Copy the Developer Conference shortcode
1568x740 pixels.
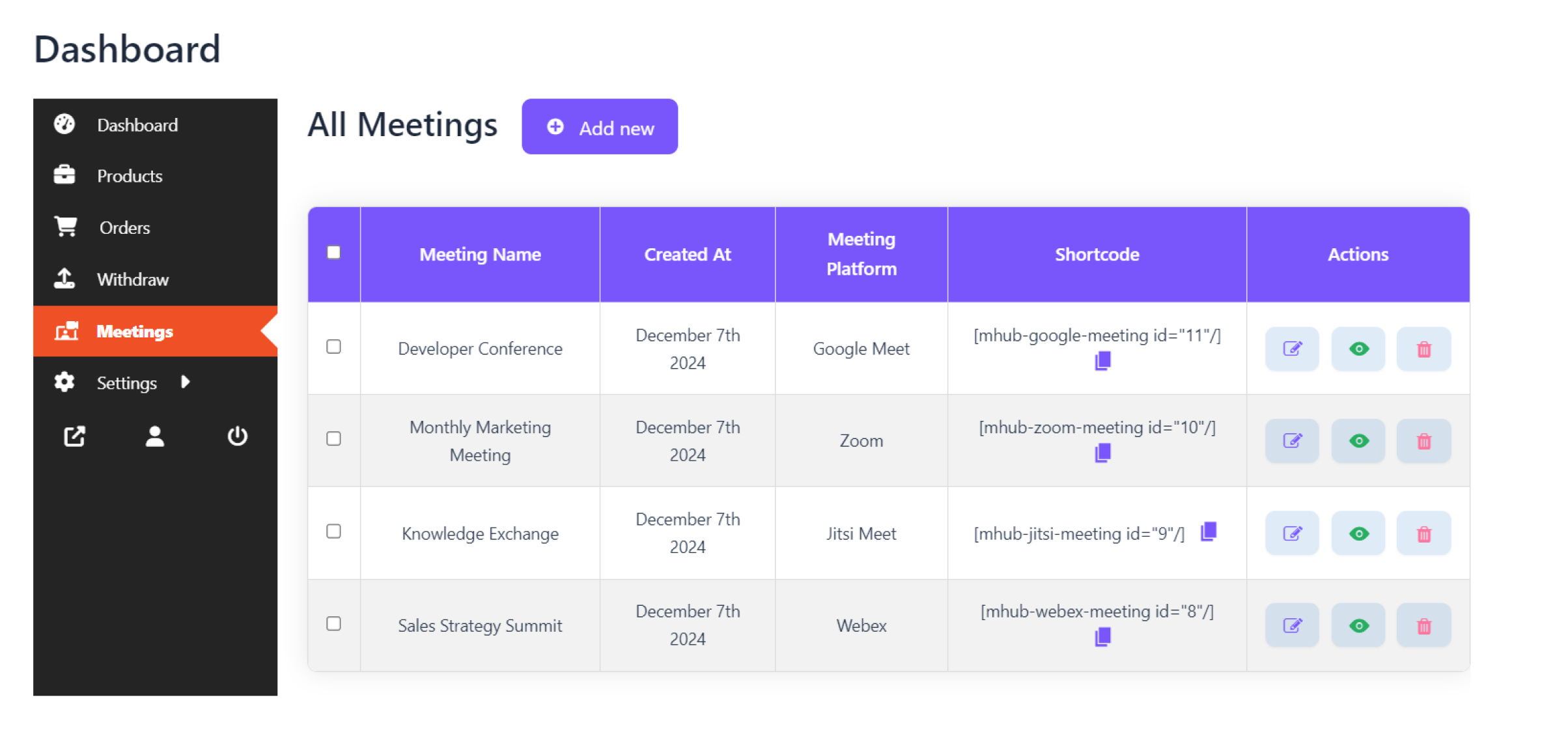pos(1102,361)
